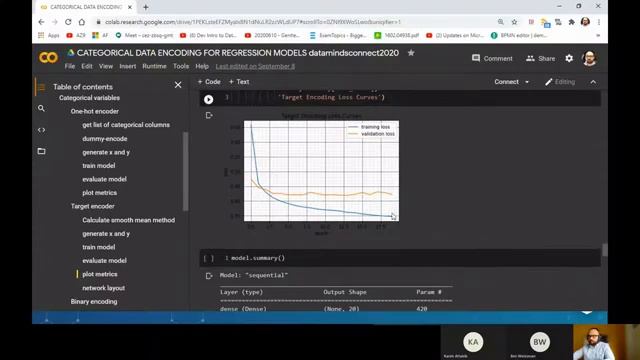The image size is (640, 360).
Task: Open Chrome three-dot menu
Action: click(x=599, y=22)
